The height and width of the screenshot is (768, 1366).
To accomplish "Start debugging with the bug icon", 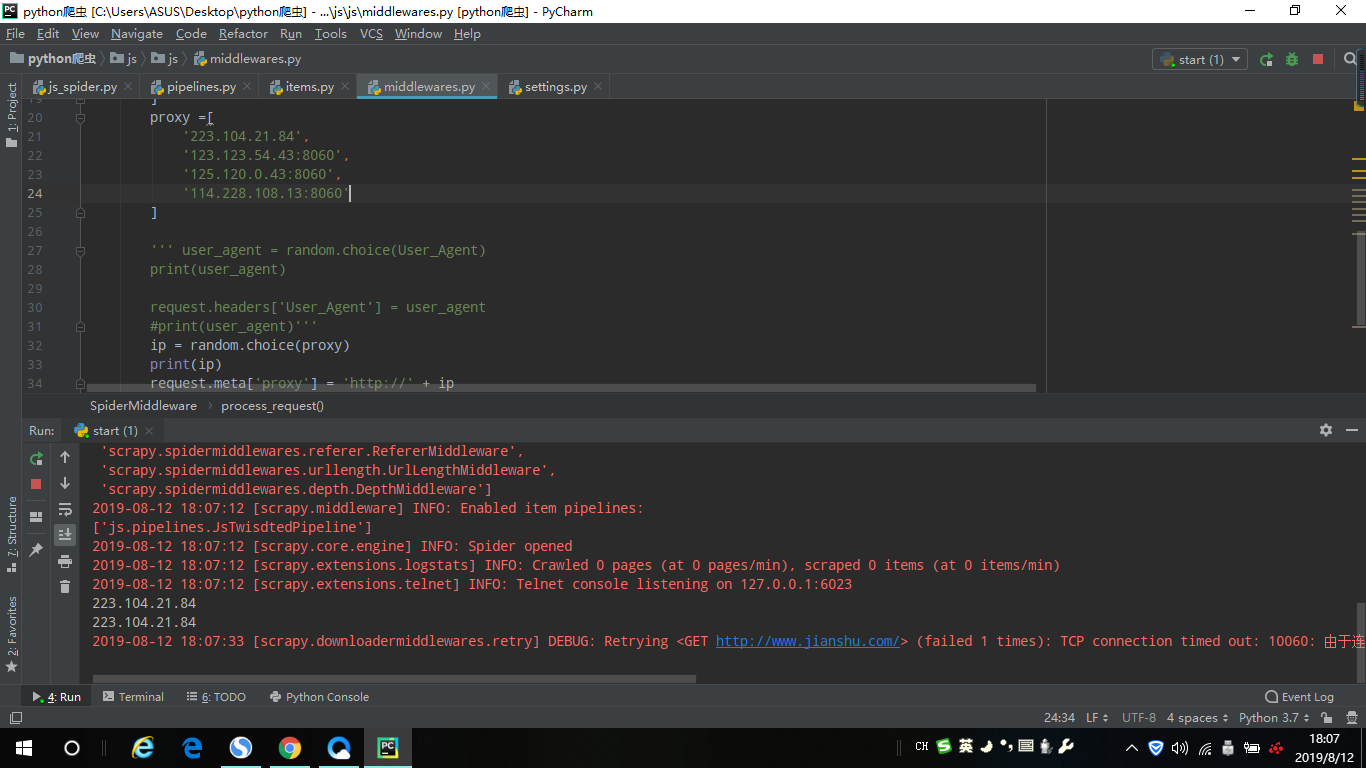I will (1292, 59).
